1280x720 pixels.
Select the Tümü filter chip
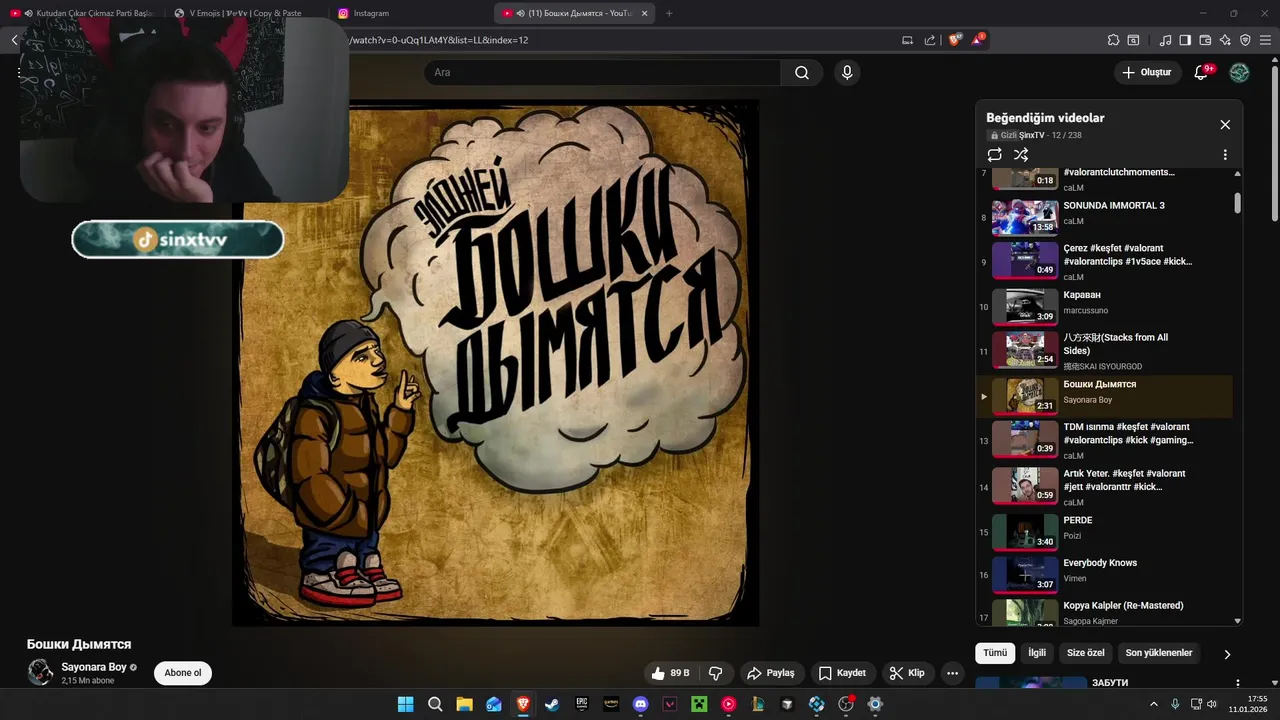[x=995, y=653]
